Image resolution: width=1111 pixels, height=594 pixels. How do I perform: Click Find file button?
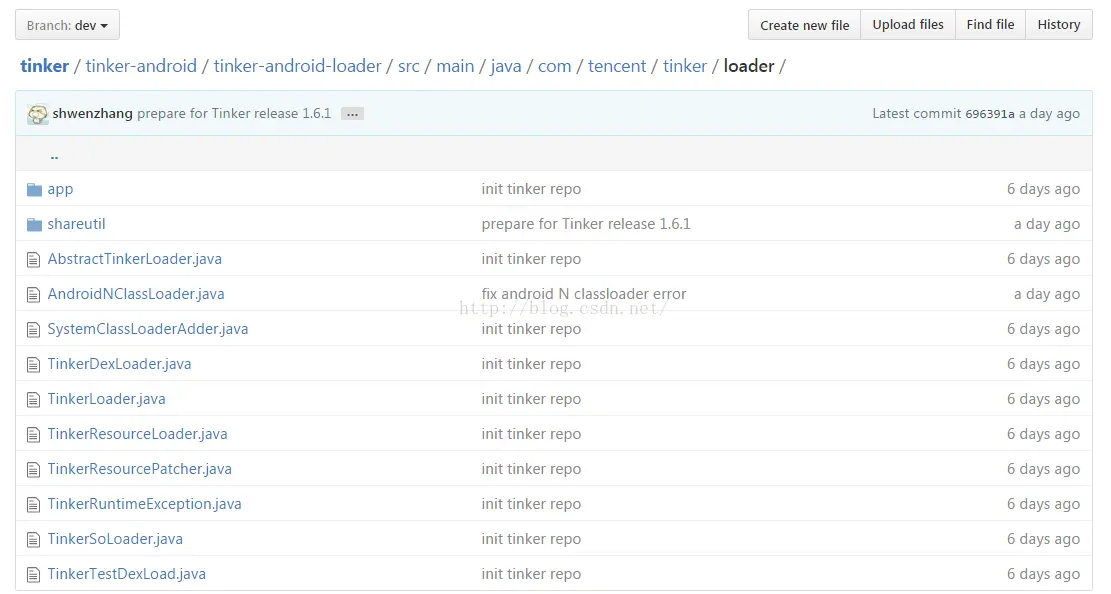pos(990,25)
